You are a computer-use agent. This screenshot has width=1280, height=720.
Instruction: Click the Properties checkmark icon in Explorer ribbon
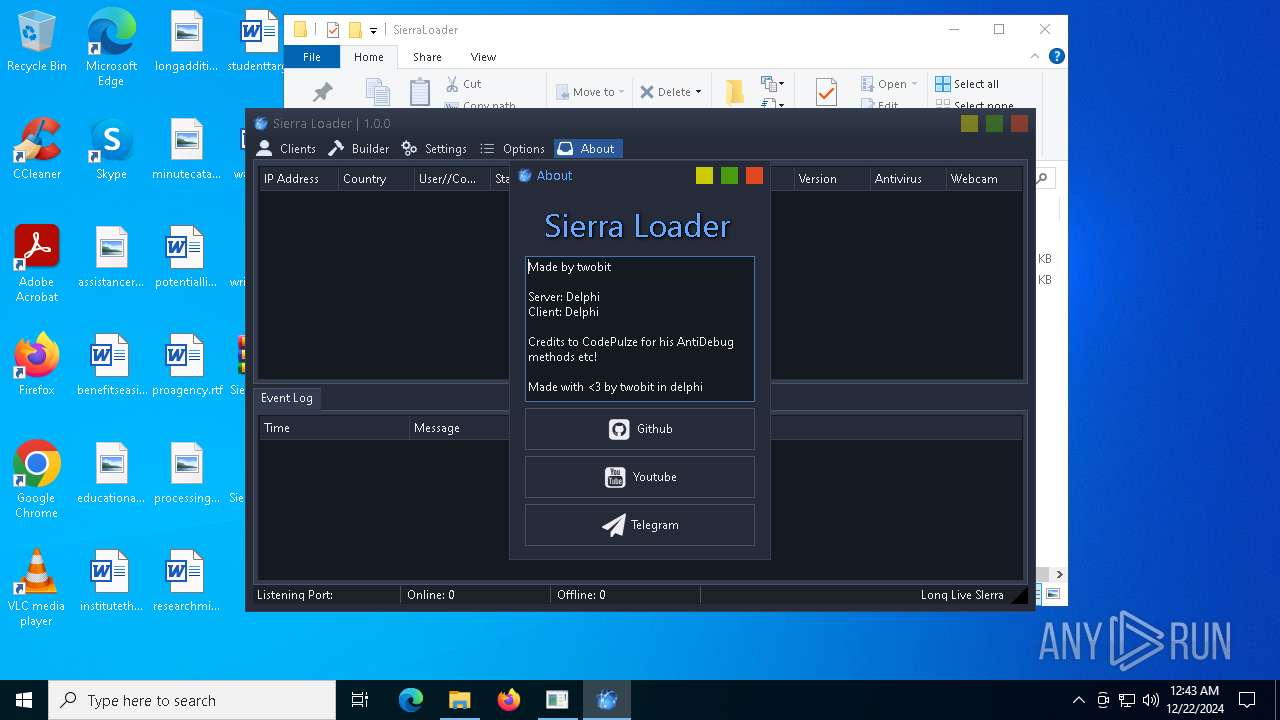click(826, 92)
